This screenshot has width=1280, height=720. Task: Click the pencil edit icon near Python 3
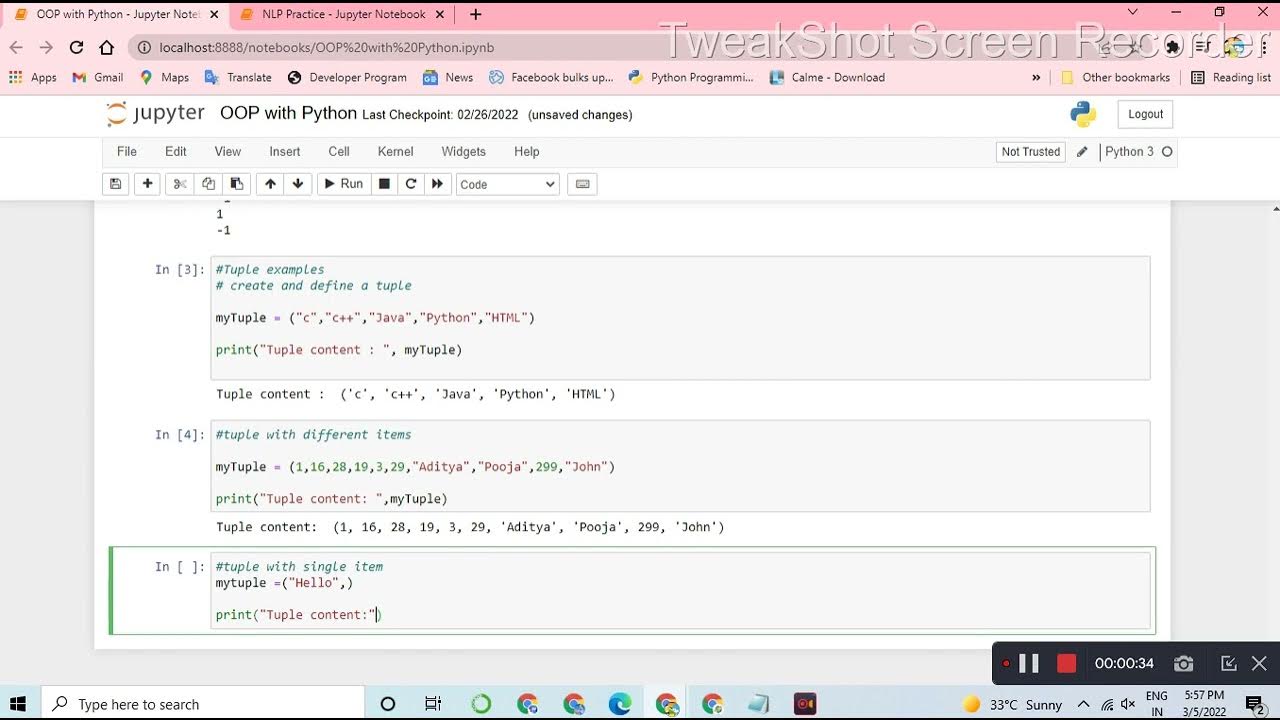(x=1082, y=152)
